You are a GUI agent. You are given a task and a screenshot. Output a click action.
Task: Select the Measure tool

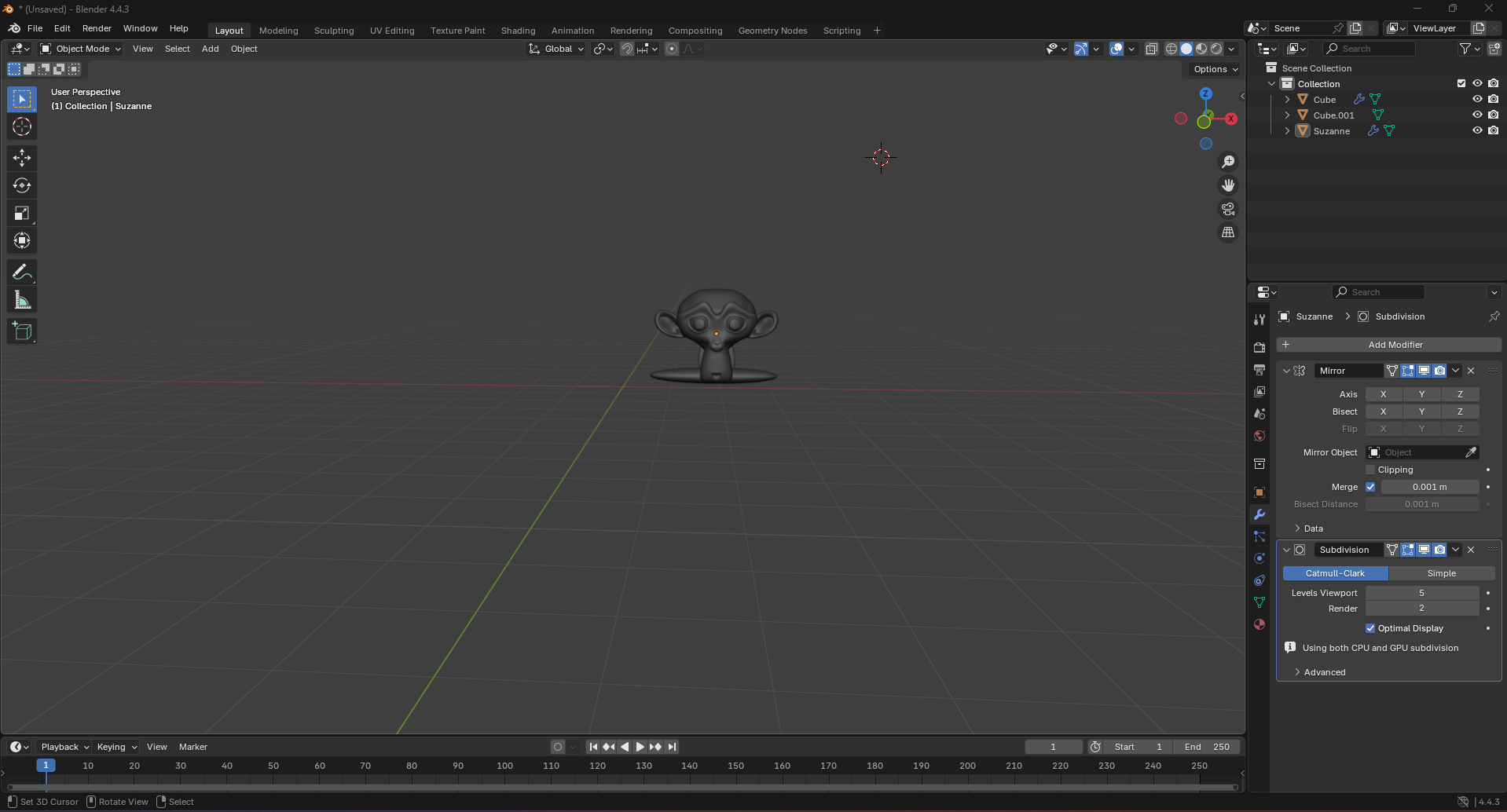(x=22, y=300)
